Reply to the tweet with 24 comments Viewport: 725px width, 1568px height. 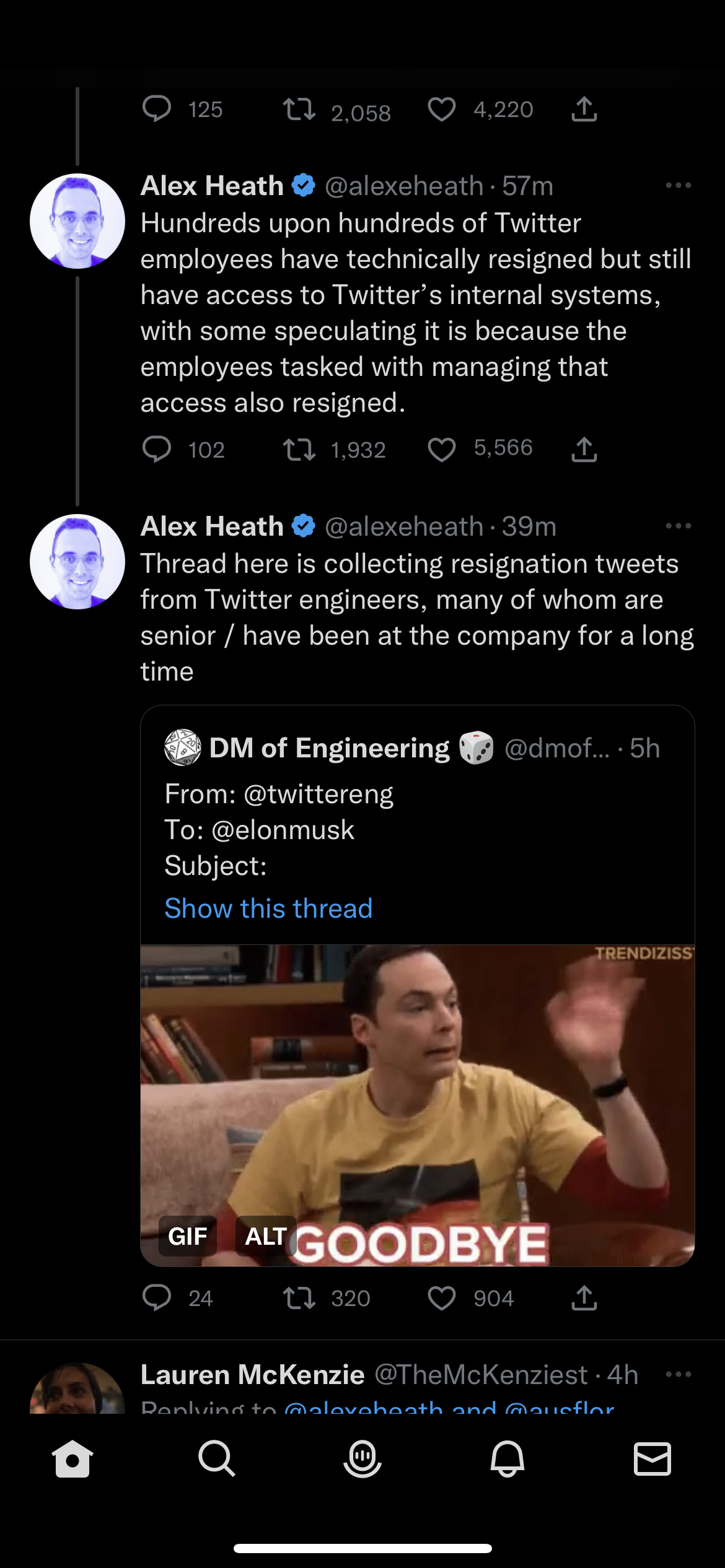157,1298
